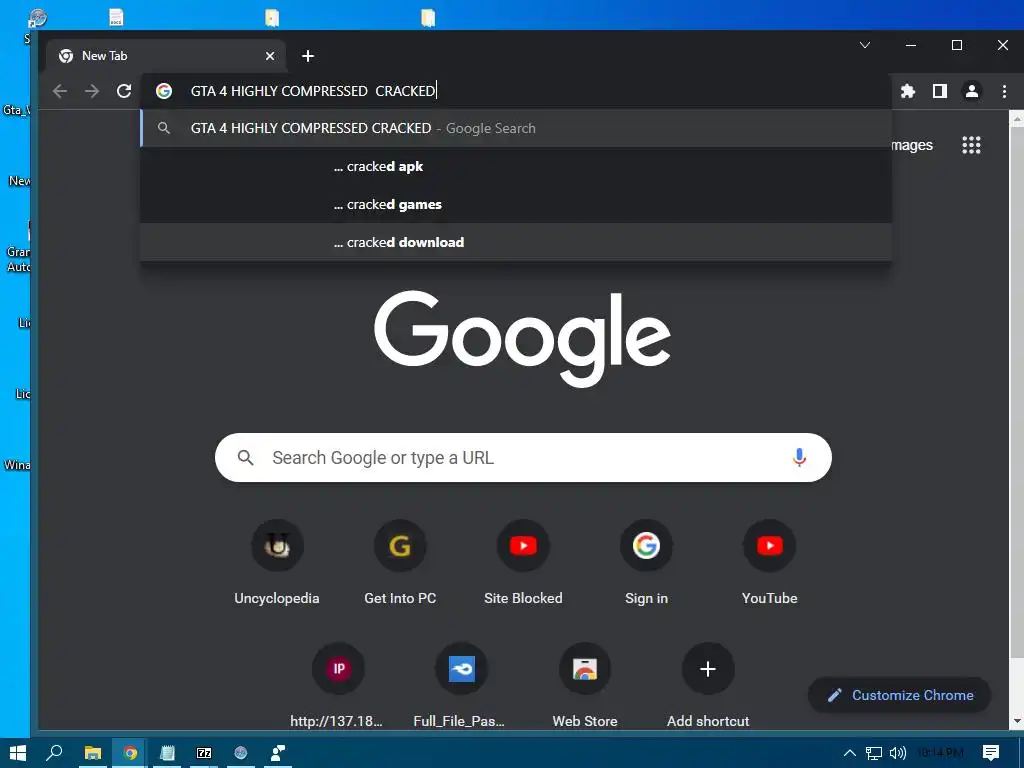1024x768 pixels.
Task: Open a new tab with the plus button
Action: click(308, 56)
